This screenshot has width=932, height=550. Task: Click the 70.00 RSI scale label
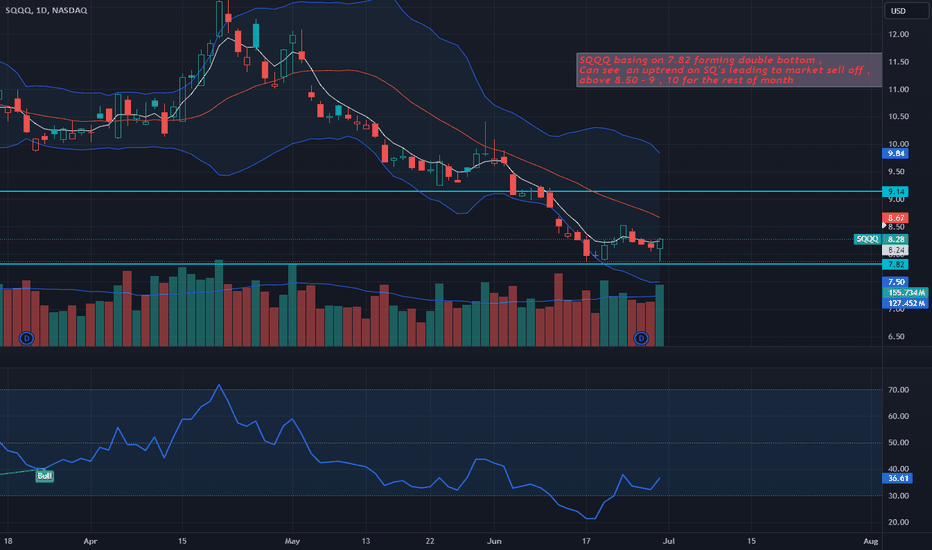pos(898,390)
